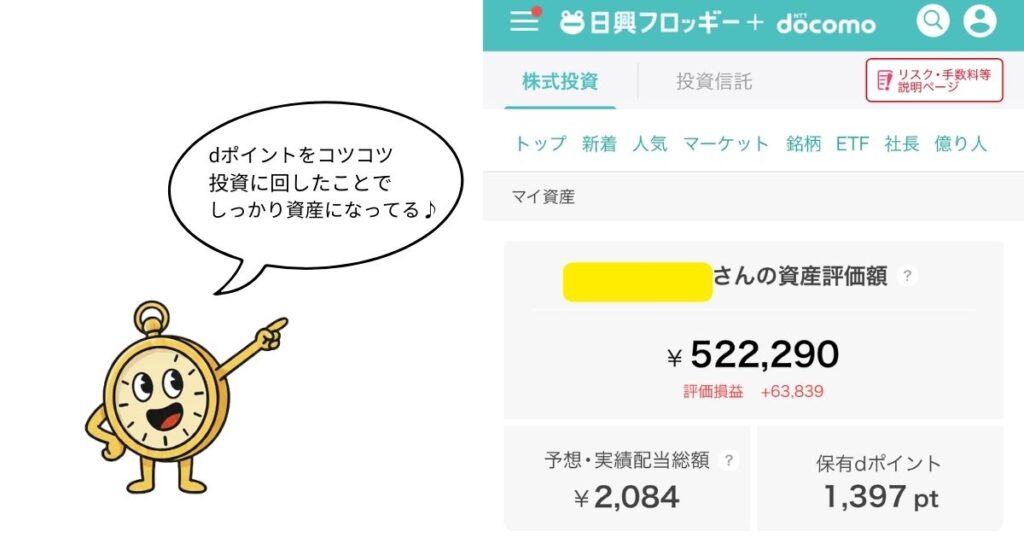Switch to the 株式投資 tab
This screenshot has width=1024, height=538.
click(x=560, y=82)
